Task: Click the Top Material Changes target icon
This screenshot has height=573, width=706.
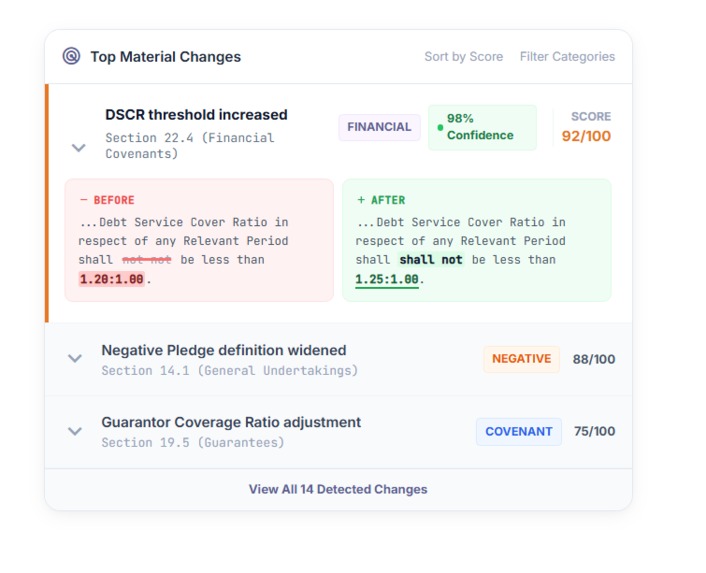Action: [71, 56]
